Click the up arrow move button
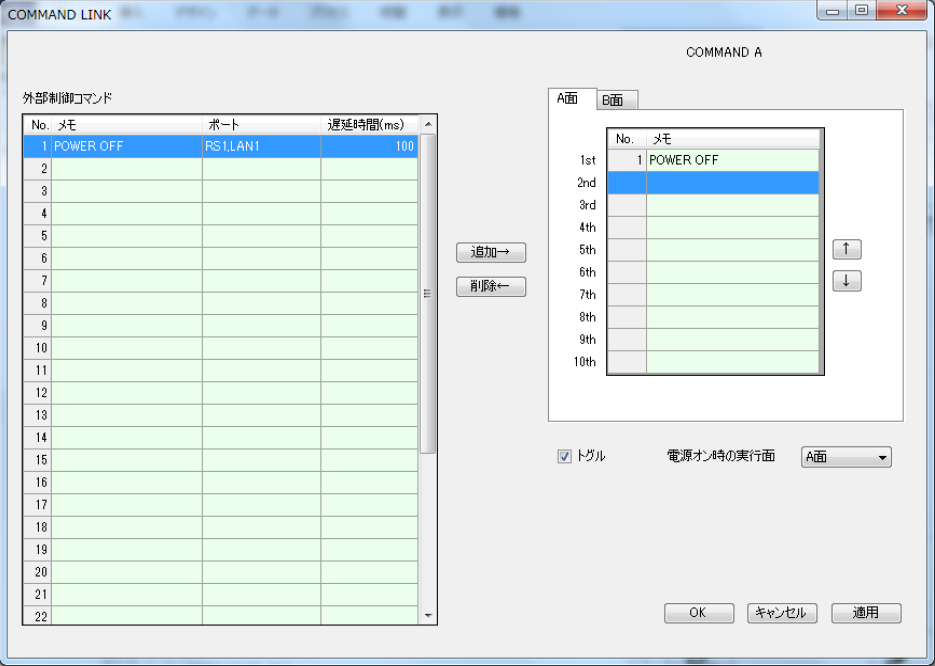Viewport: 935px width, 666px height. click(x=846, y=250)
